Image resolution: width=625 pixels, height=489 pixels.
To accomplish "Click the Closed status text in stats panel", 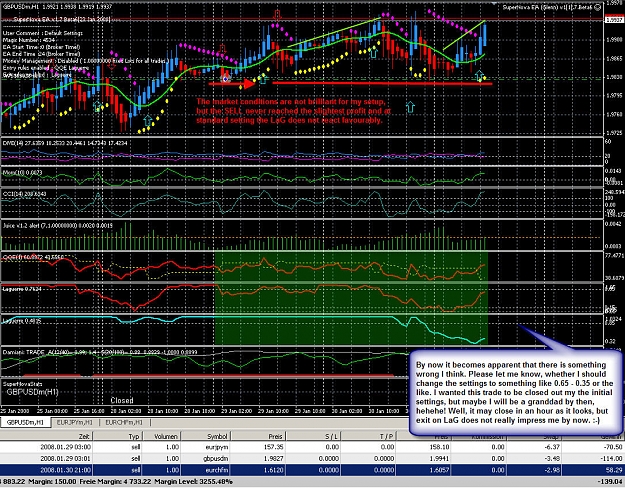I will coord(122,400).
